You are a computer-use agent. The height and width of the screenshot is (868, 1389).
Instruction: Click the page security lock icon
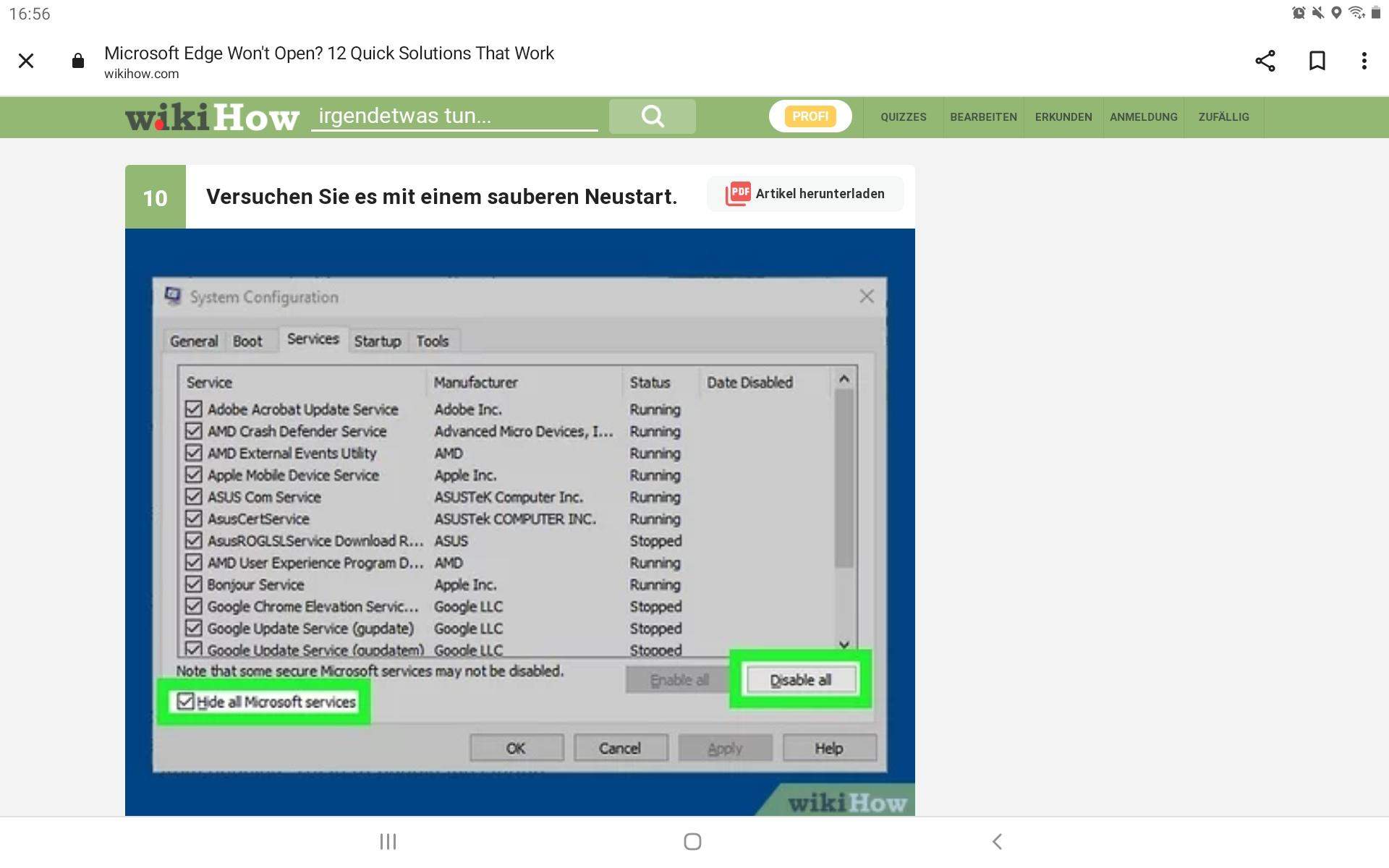point(77,61)
